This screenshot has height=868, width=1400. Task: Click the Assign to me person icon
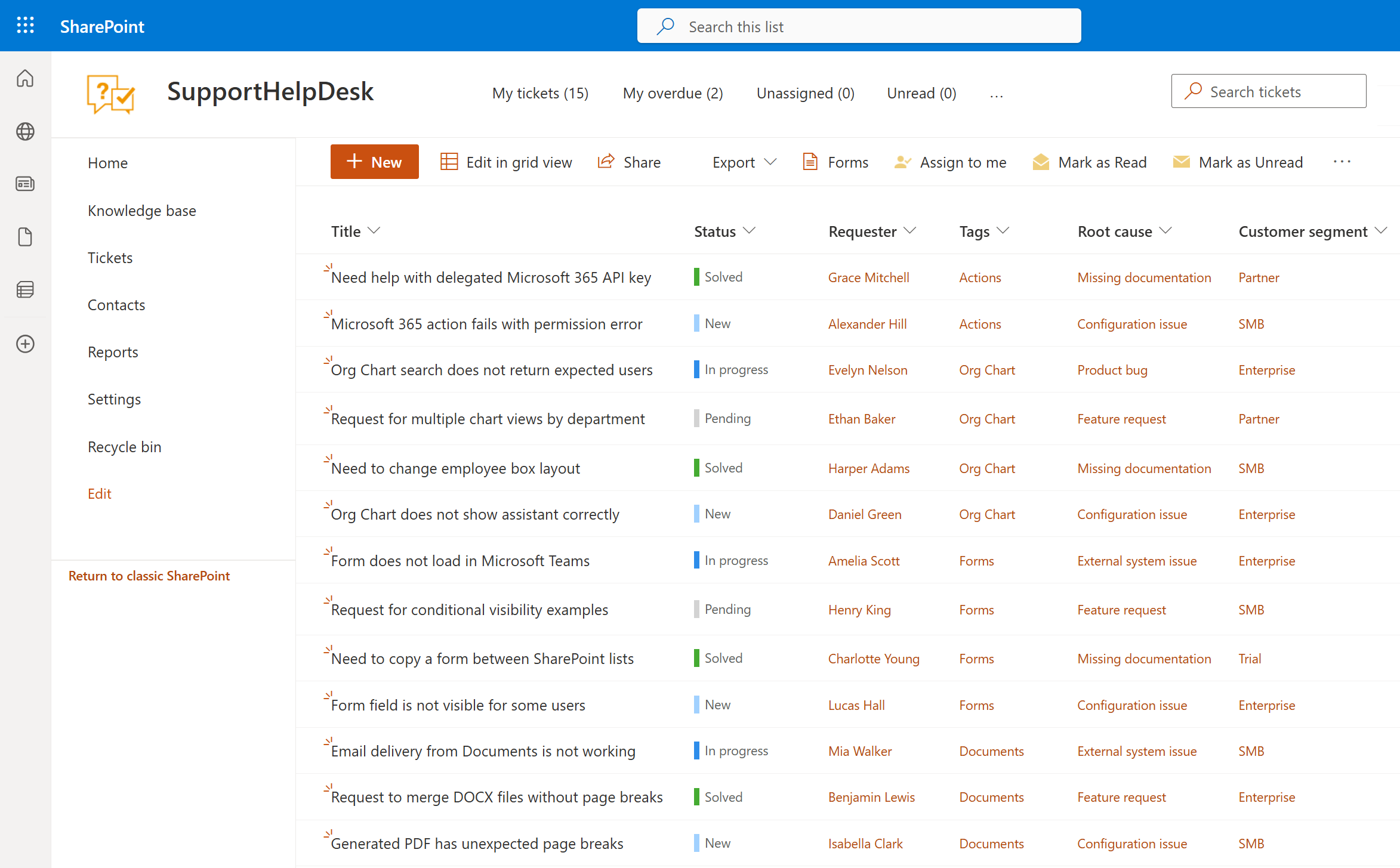pos(903,162)
